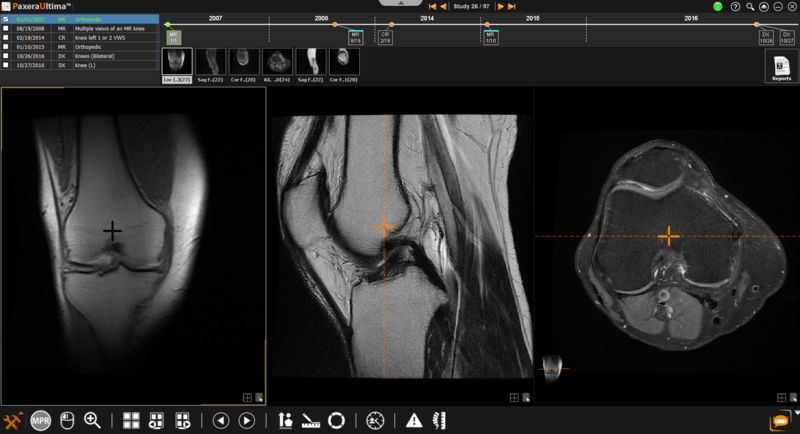
Task: Open the help question mark icon
Action: pos(735,6)
